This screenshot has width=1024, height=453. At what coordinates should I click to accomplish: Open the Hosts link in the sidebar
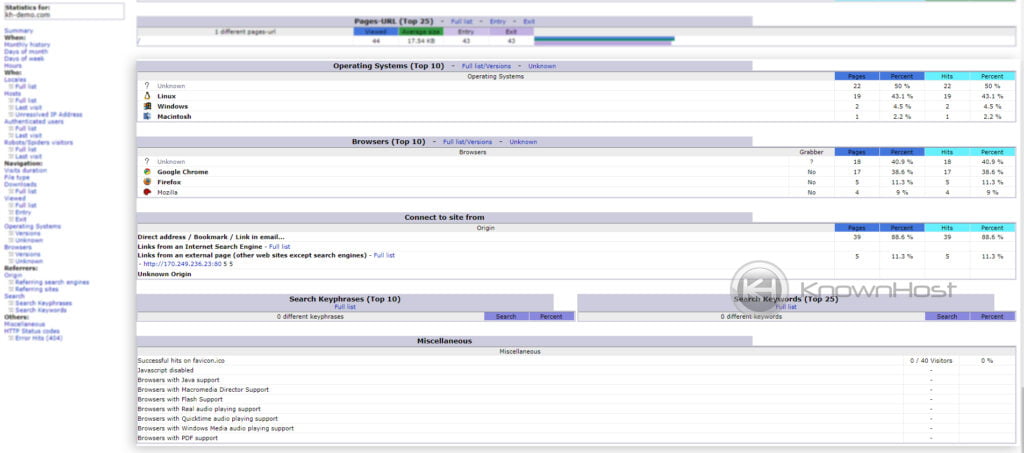(12, 94)
